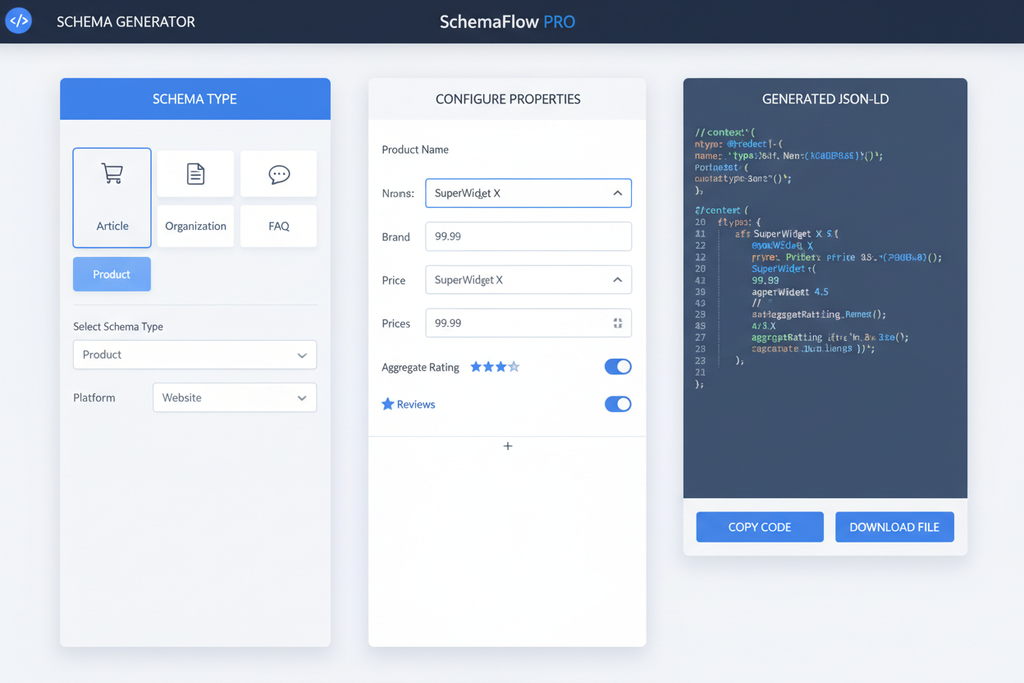Screen dimensions: 1024x683
Task: Click the DOWNLOAD FILE button
Action: tap(894, 527)
